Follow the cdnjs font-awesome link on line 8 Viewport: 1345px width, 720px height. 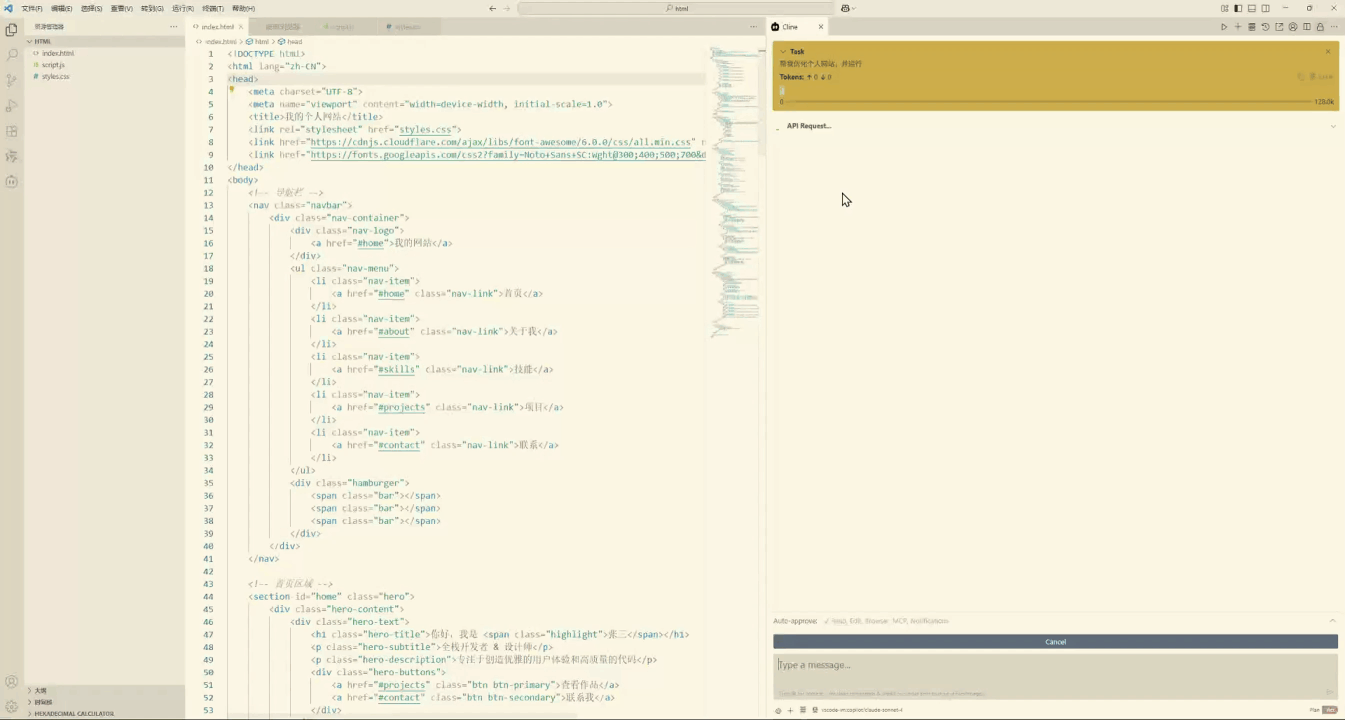click(x=501, y=142)
